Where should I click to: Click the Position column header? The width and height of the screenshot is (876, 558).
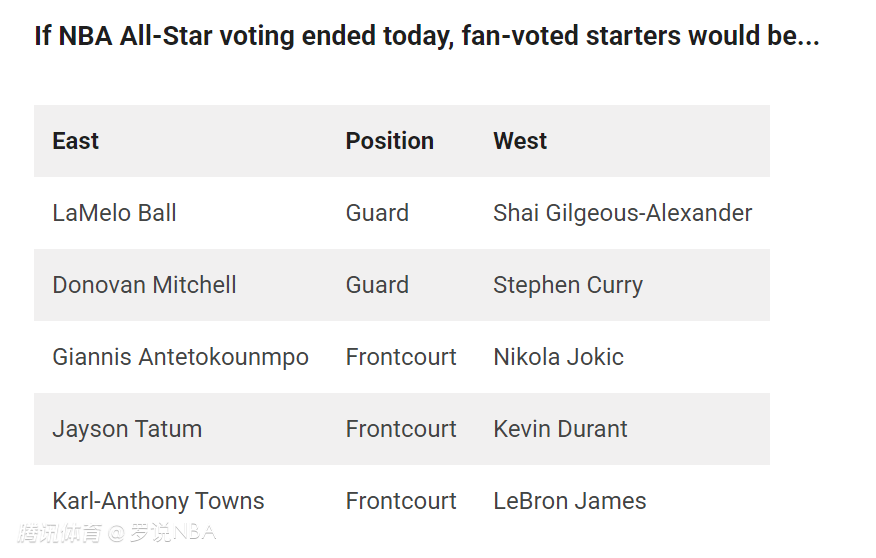coord(389,141)
